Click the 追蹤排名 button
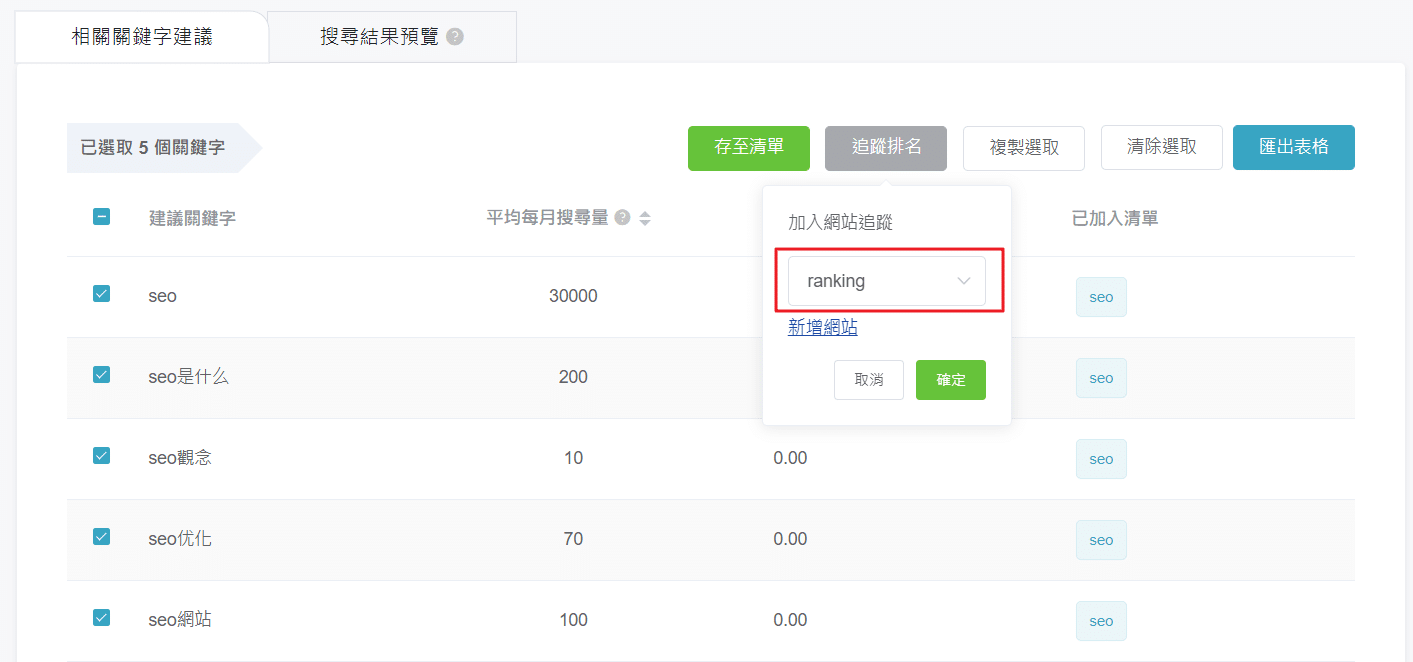 tap(886, 147)
